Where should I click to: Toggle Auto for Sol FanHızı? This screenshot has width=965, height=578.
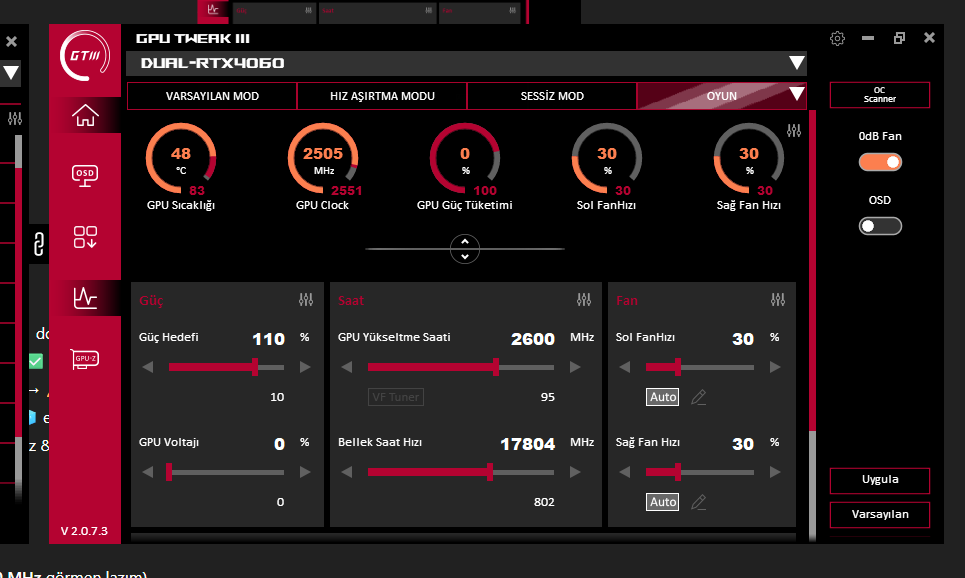pos(663,397)
